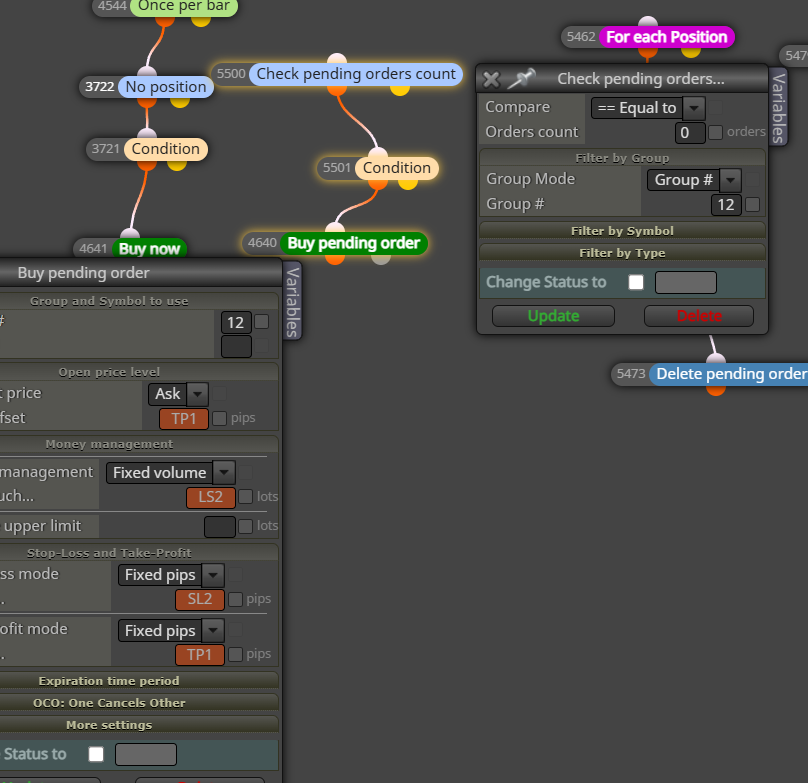Open the Fixed volume dropdown
Screen dimensions: 808x783
(x=171, y=473)
